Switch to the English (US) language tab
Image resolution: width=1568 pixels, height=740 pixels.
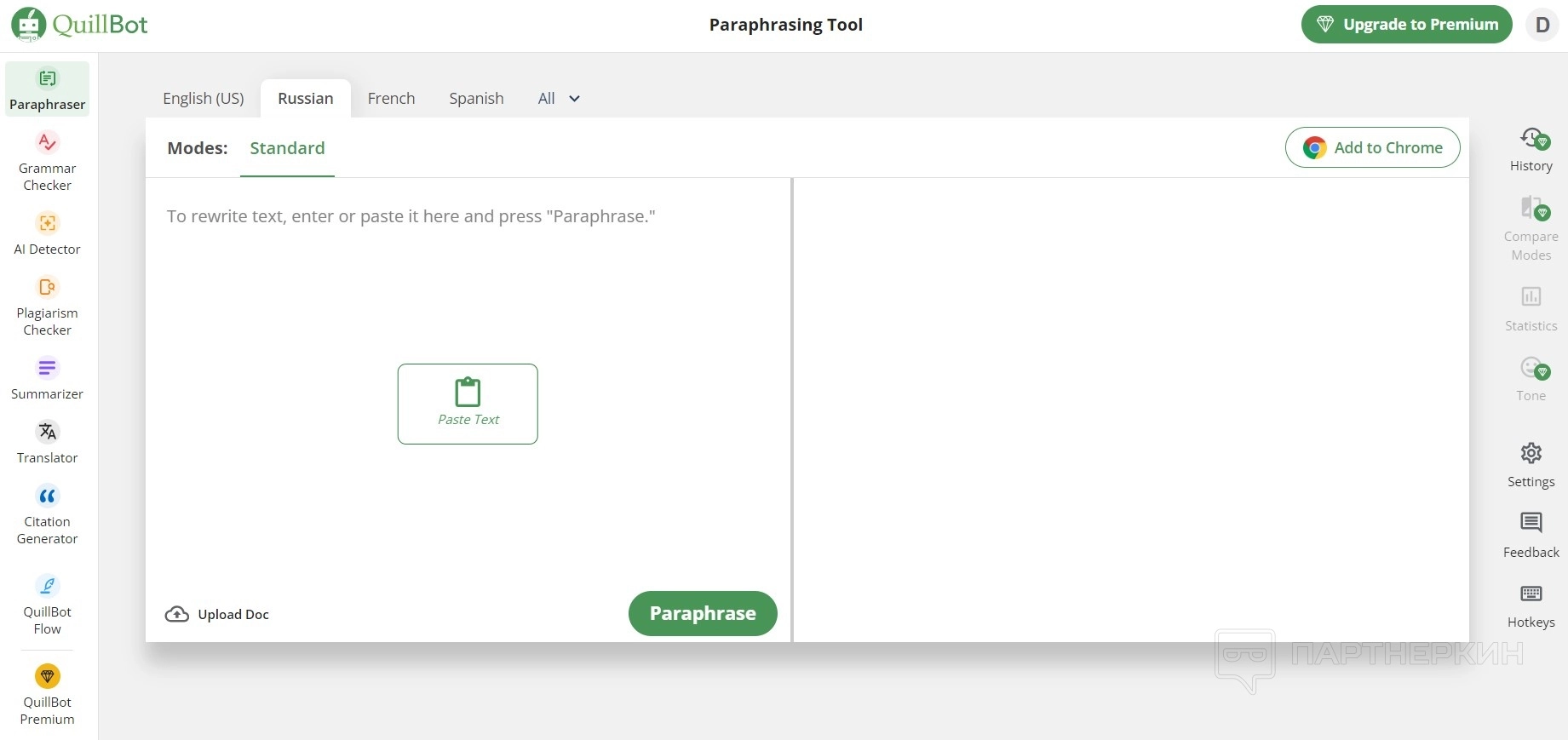click(x=204, y=99)
